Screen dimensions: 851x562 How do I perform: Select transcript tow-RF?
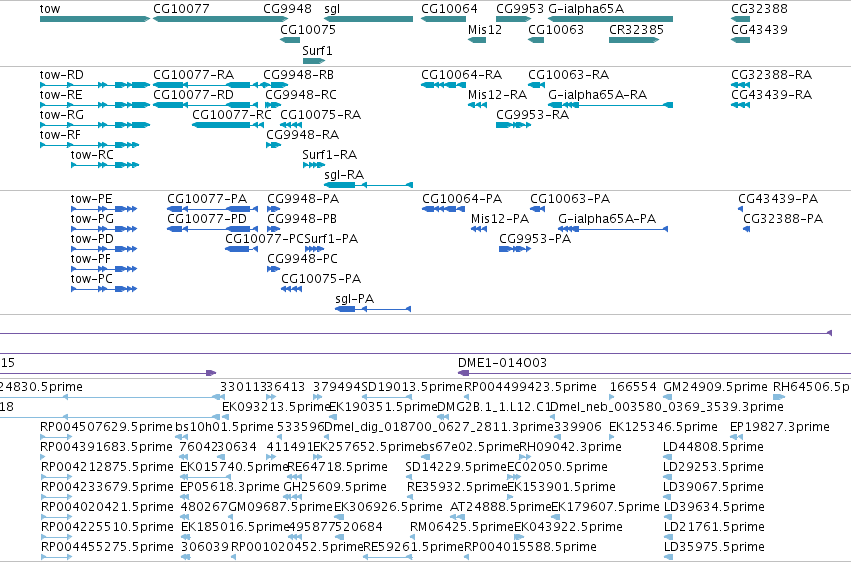tap(89, 145)
